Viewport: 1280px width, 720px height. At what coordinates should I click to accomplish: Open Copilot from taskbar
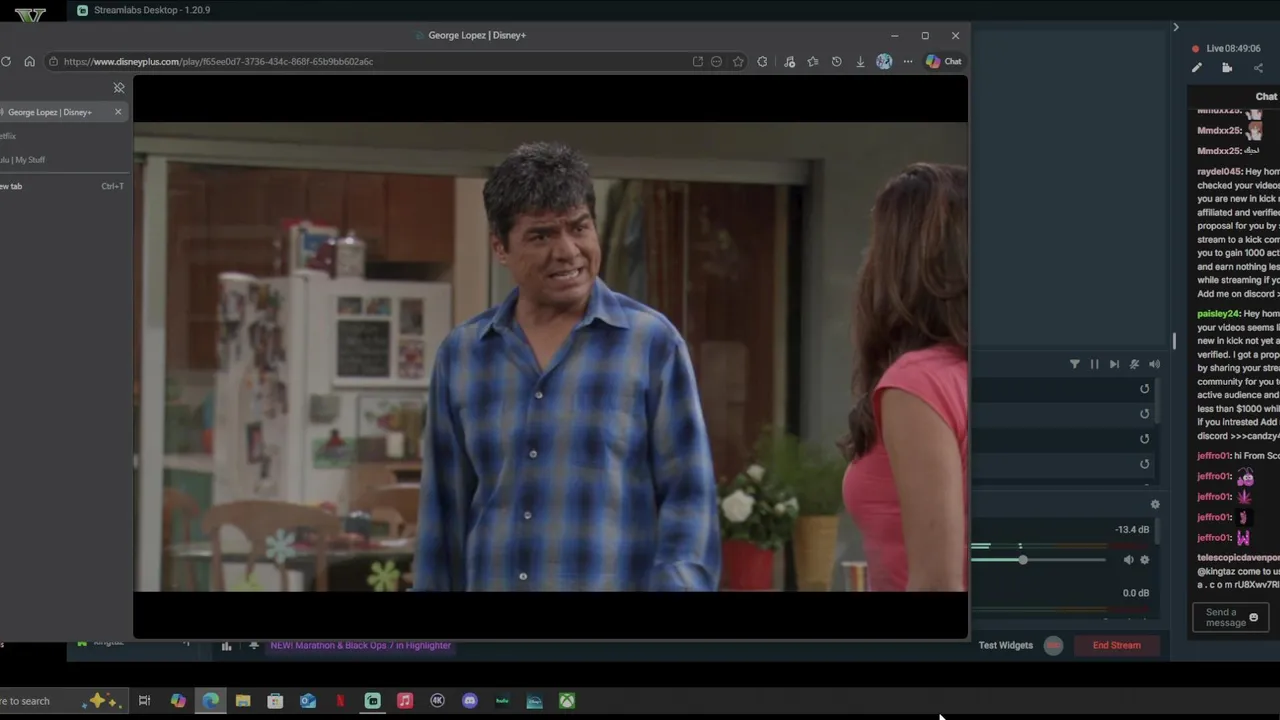178,701
